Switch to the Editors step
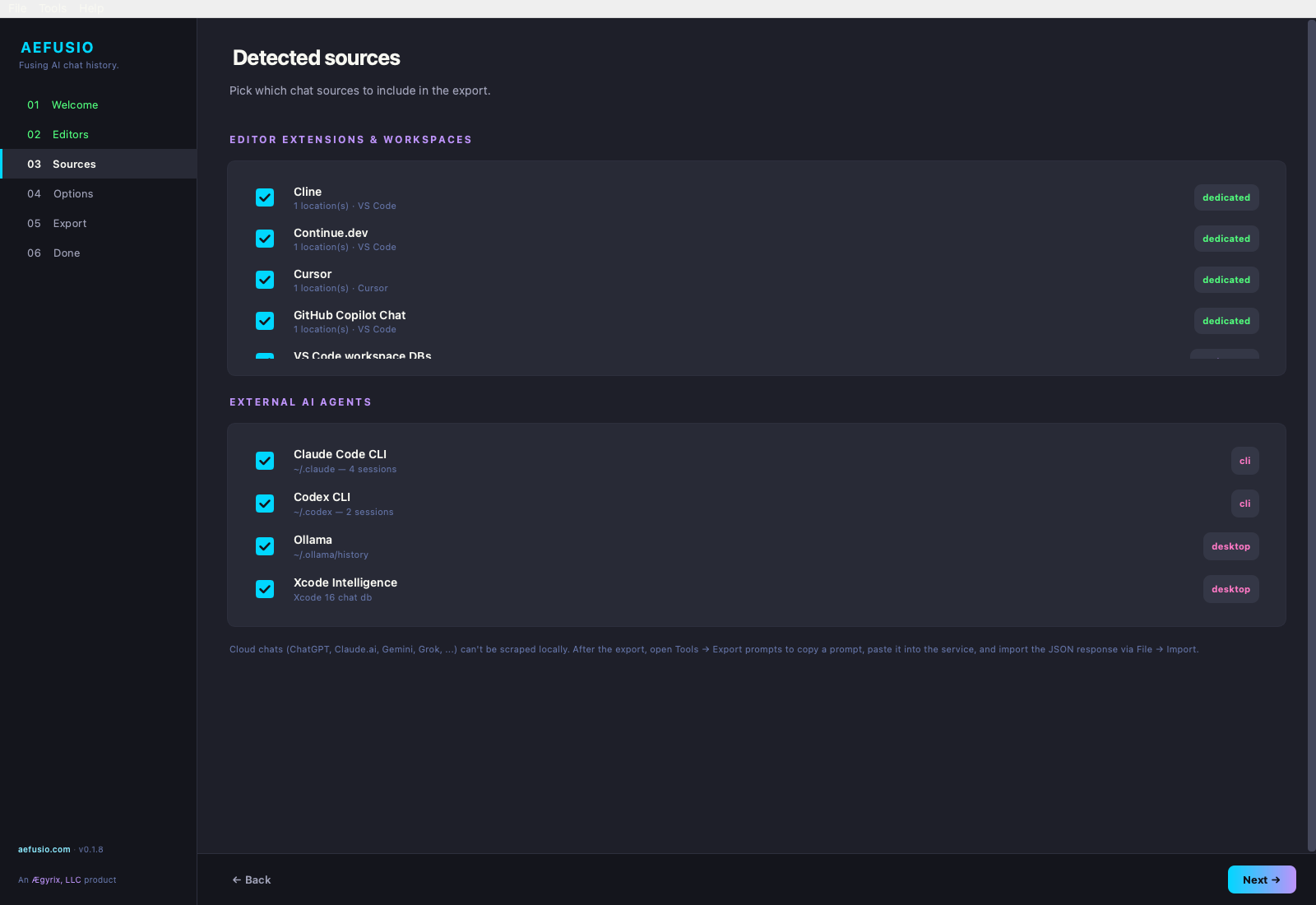The width and height of the screenshot is (1316, 905). (x=70, y=134)
